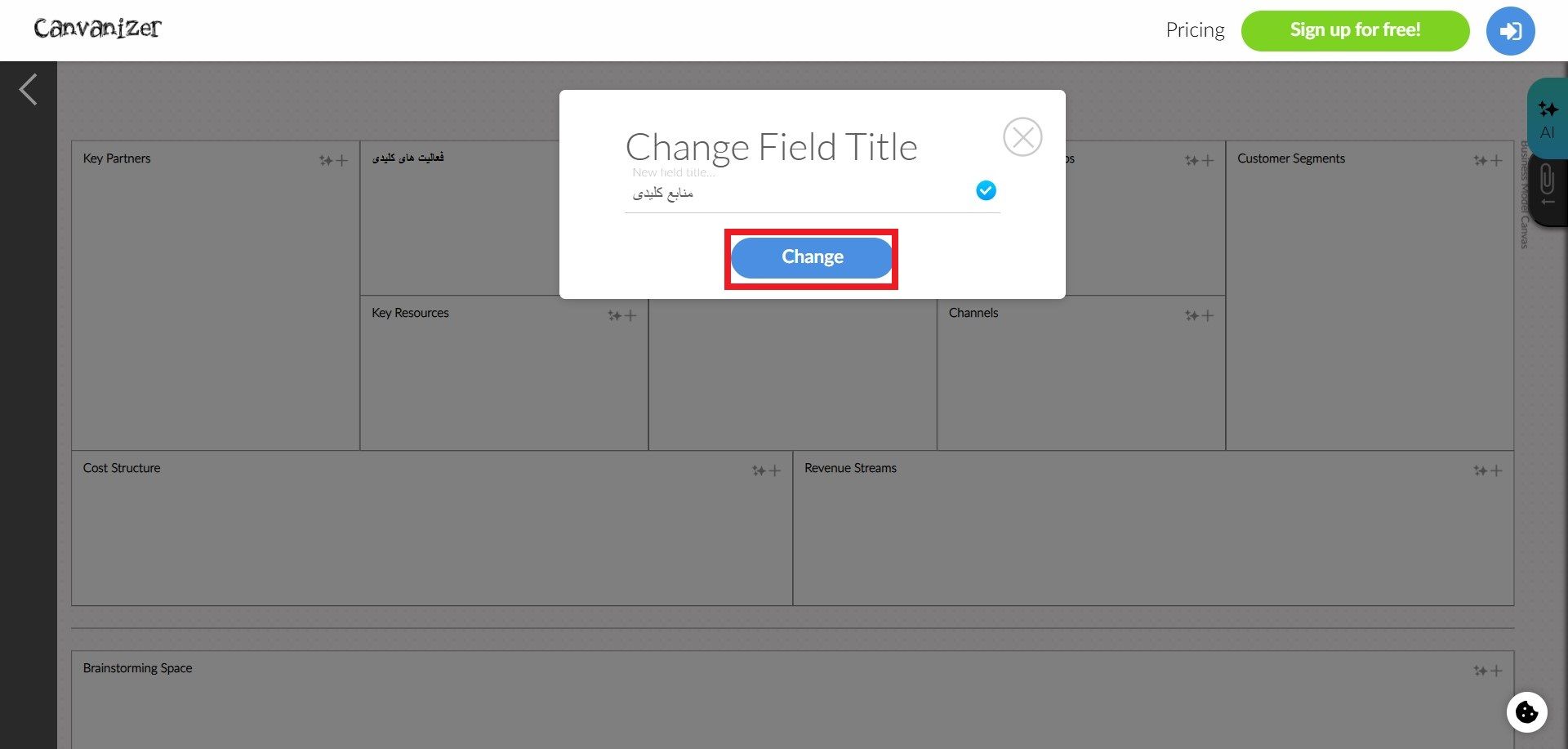Click the AI sparkle icon in Channels
The width and height of the screenshot is (1568, 749).
click(x=1192, y=315)
